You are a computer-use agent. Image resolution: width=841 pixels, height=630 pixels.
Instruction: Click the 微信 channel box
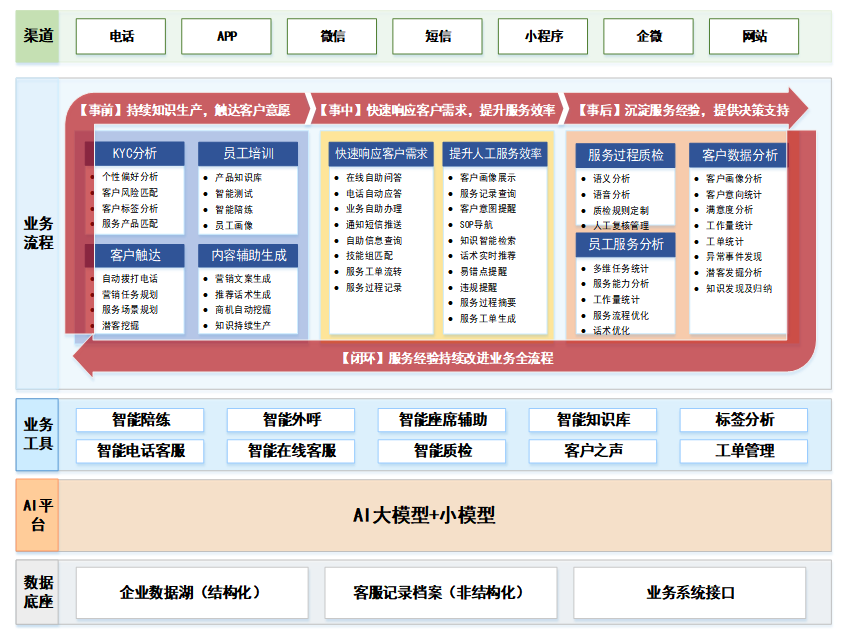[x=332, y=36]
